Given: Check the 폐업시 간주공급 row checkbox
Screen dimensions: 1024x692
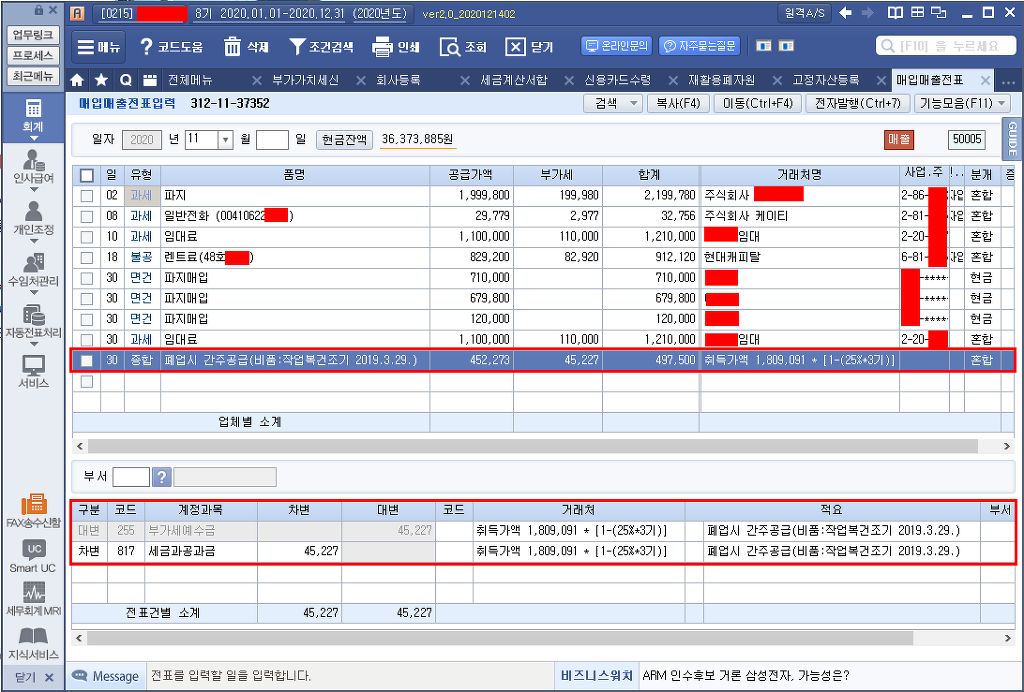Looking at the screenshot, I should pyautogui.click(x=86, y=360).
